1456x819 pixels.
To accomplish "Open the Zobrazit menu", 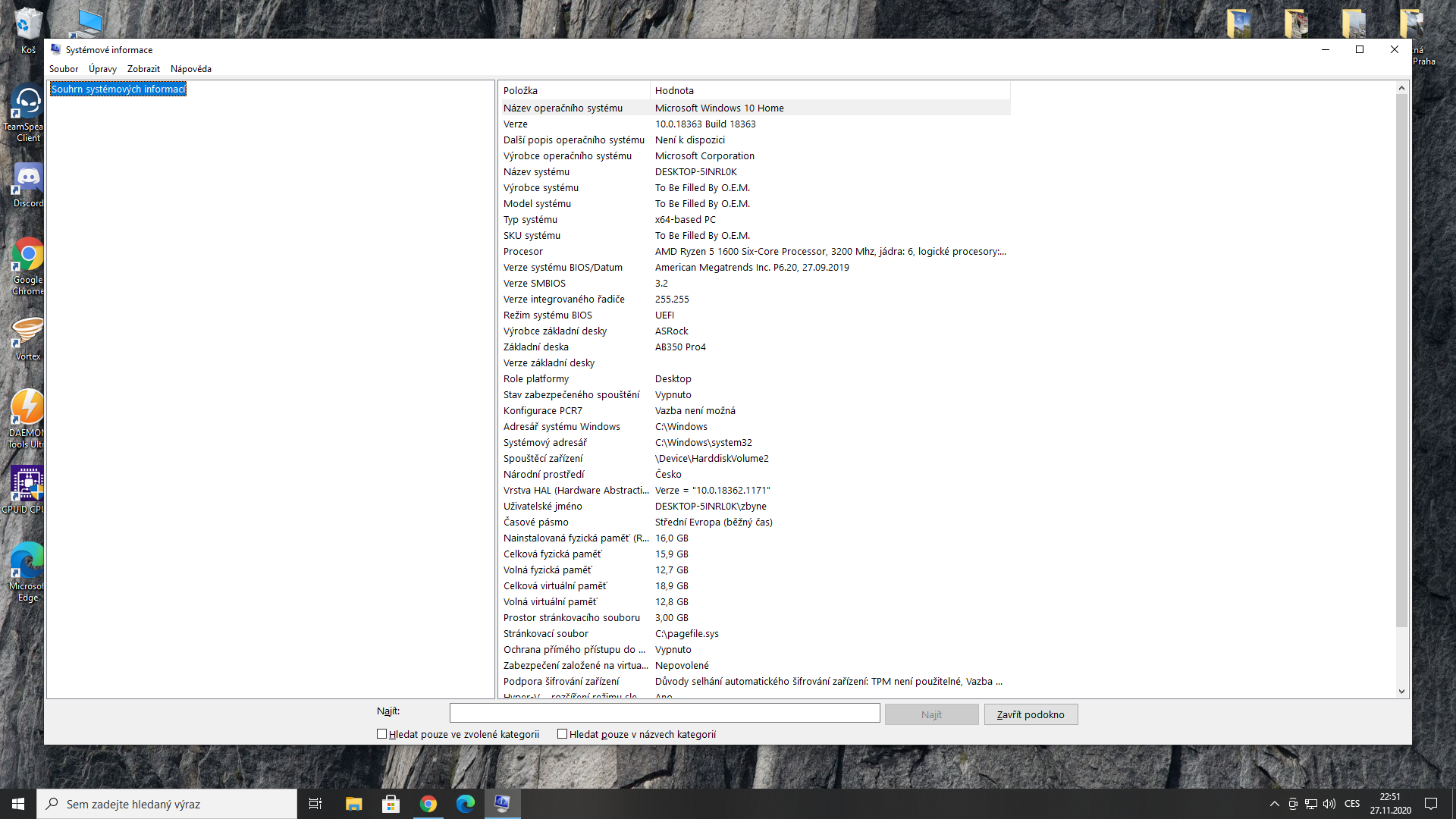I will [143, 69].
